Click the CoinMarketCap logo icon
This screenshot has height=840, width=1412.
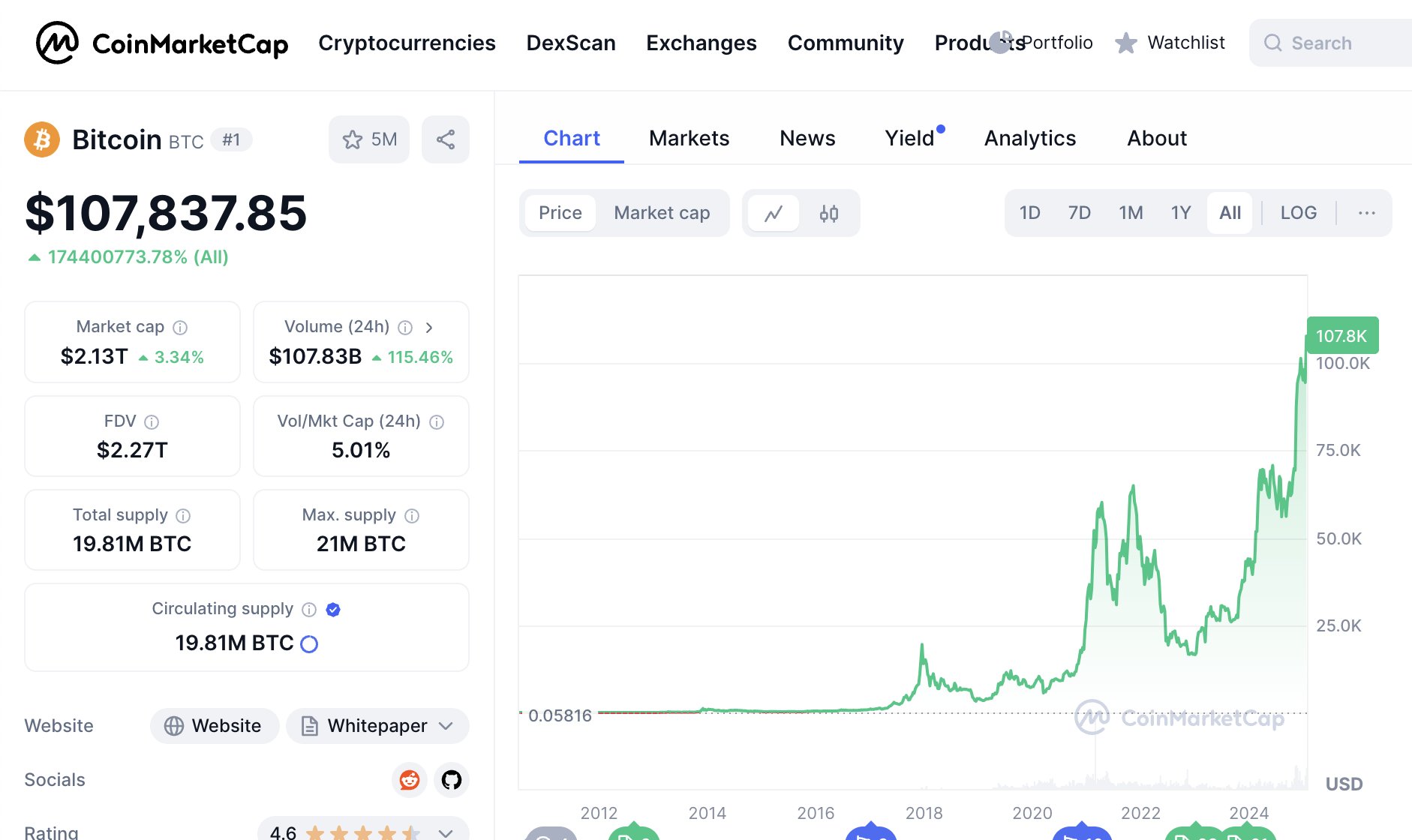coord(57,43)
